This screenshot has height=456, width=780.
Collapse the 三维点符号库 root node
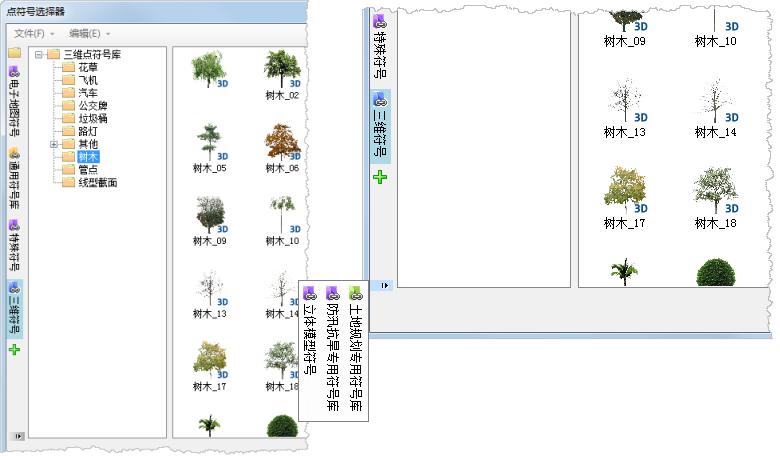coord(39,54)
